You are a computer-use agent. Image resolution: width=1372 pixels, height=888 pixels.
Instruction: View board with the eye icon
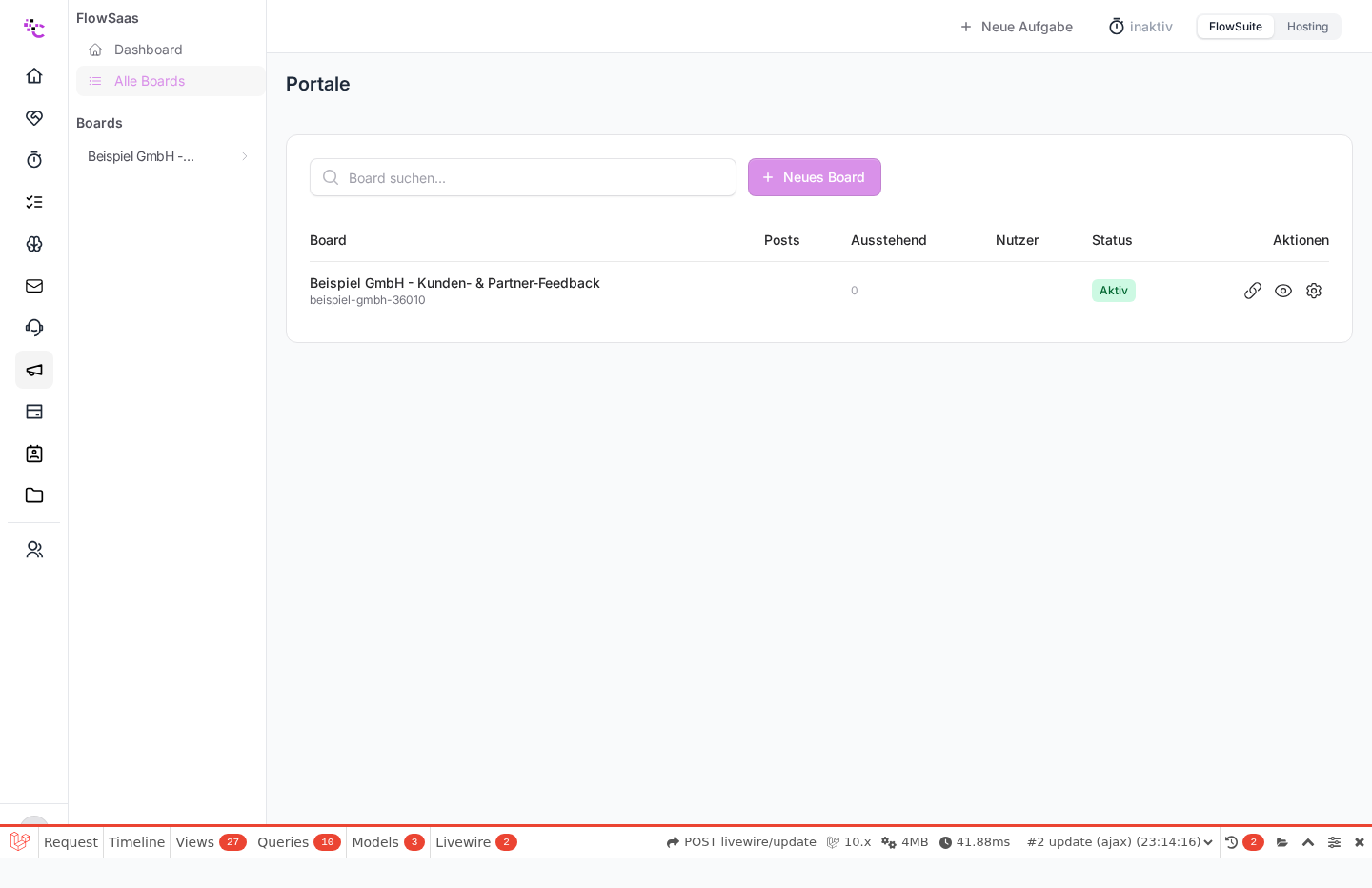[x=1283, y=291]
